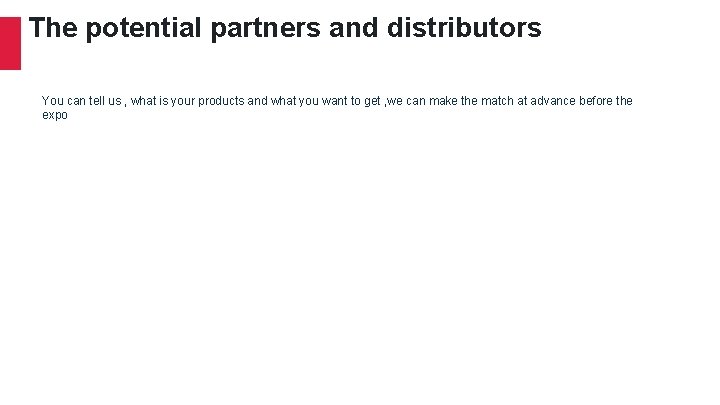This screenshot has width=720, height=405.
Task: Click the word 'expo' on second line
Action: pyautogui.click(x=55, y=115)
